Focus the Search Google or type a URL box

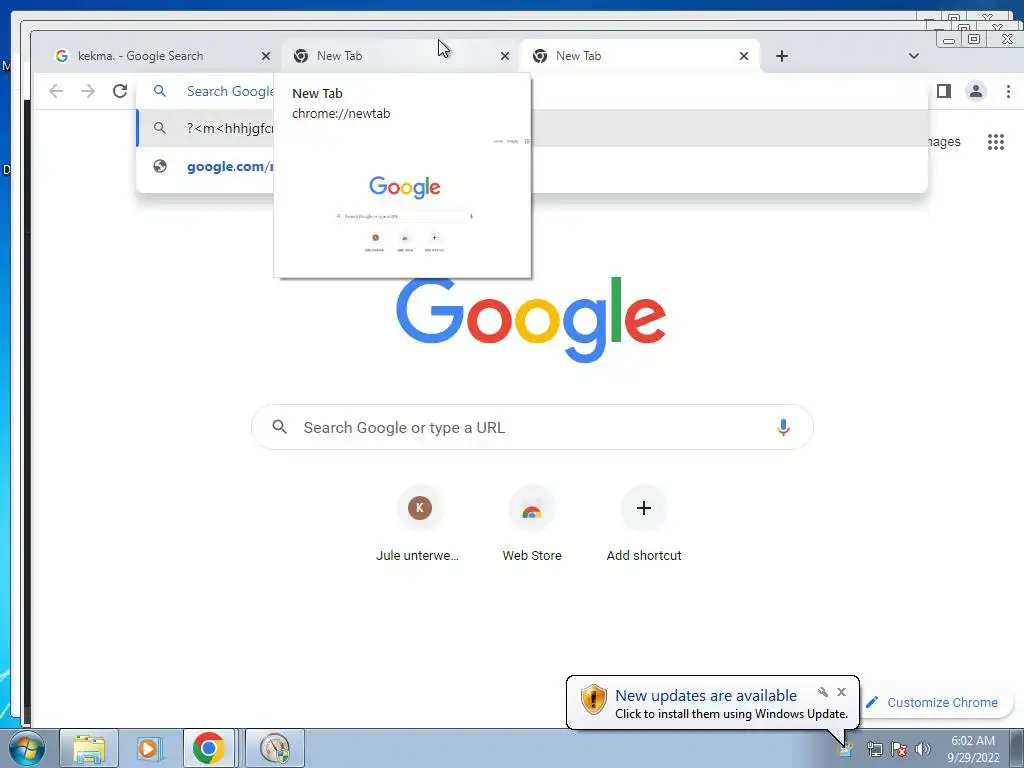coord(532,427)
